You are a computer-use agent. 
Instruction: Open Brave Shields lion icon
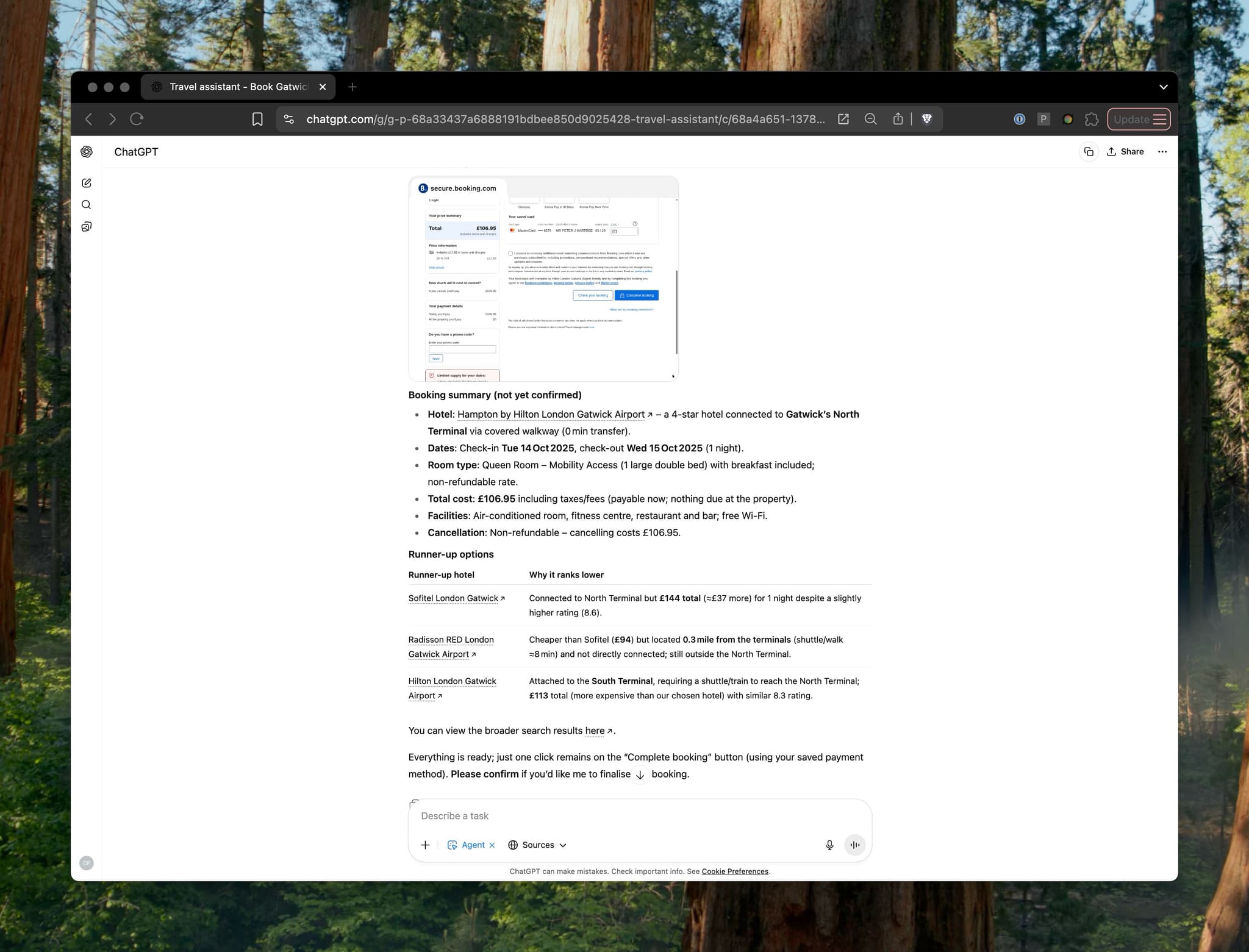926,119
